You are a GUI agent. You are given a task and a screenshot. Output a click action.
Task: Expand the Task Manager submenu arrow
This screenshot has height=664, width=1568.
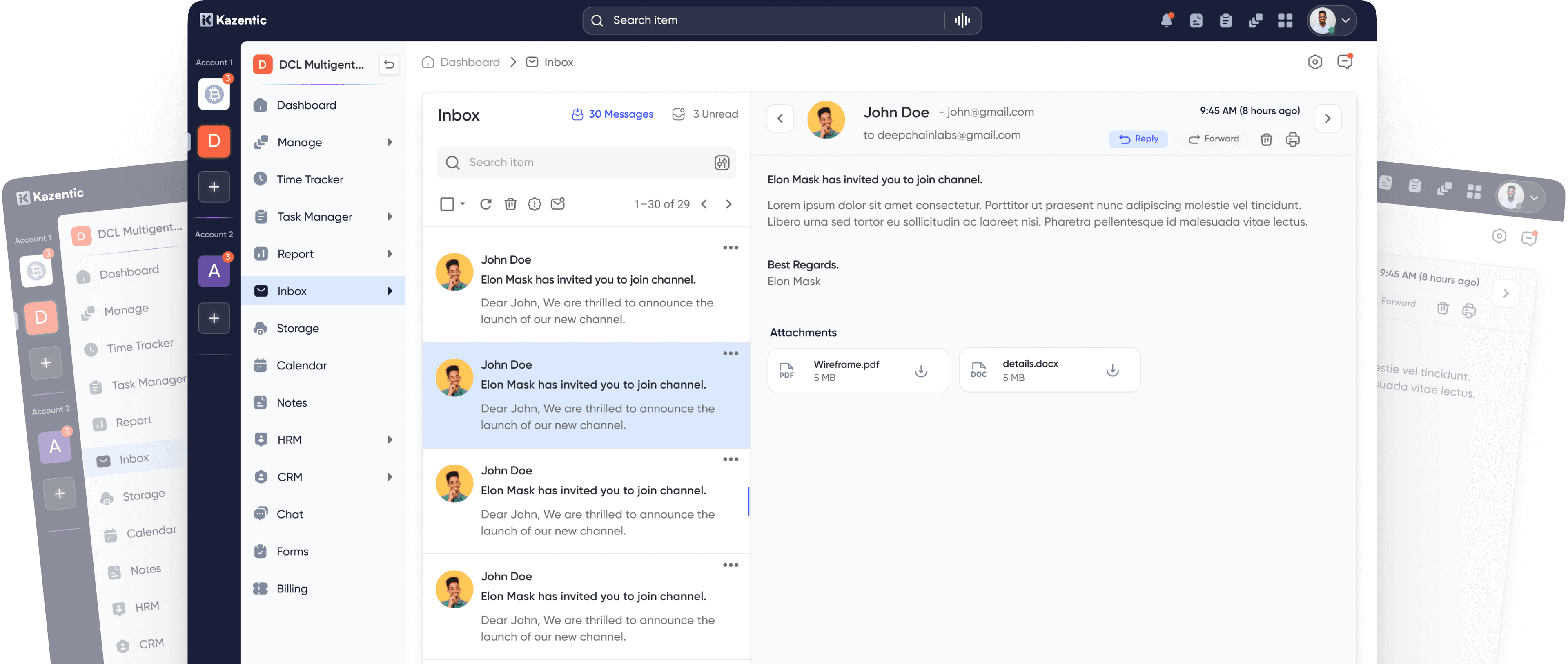(x=390, y=216)
